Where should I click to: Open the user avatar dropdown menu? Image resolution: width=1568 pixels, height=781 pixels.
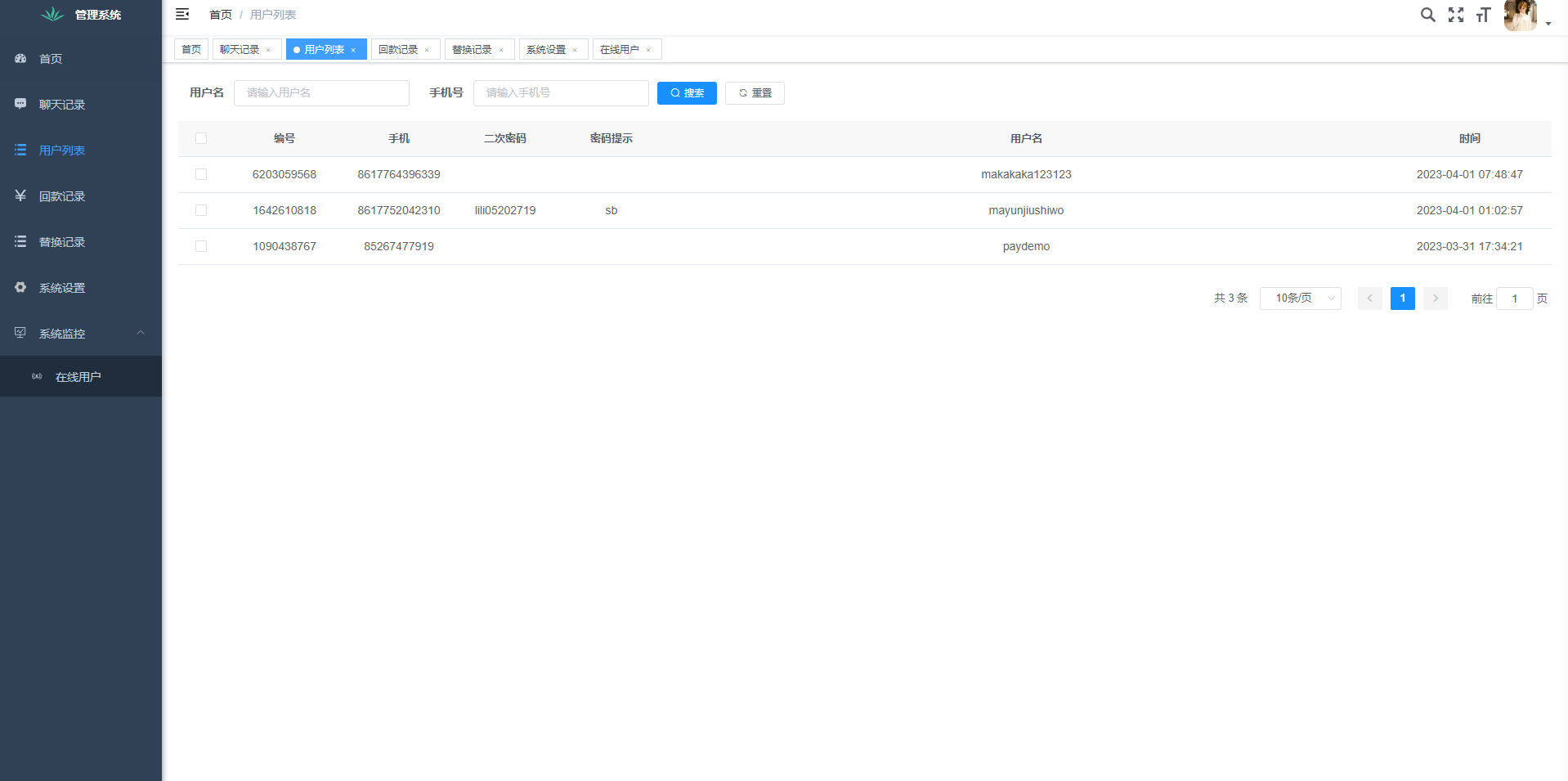pyautogui.click(x=1525, y=16)
